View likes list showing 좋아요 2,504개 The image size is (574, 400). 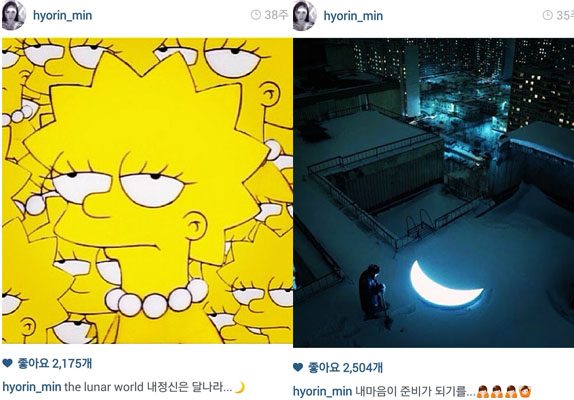(346, 367)
